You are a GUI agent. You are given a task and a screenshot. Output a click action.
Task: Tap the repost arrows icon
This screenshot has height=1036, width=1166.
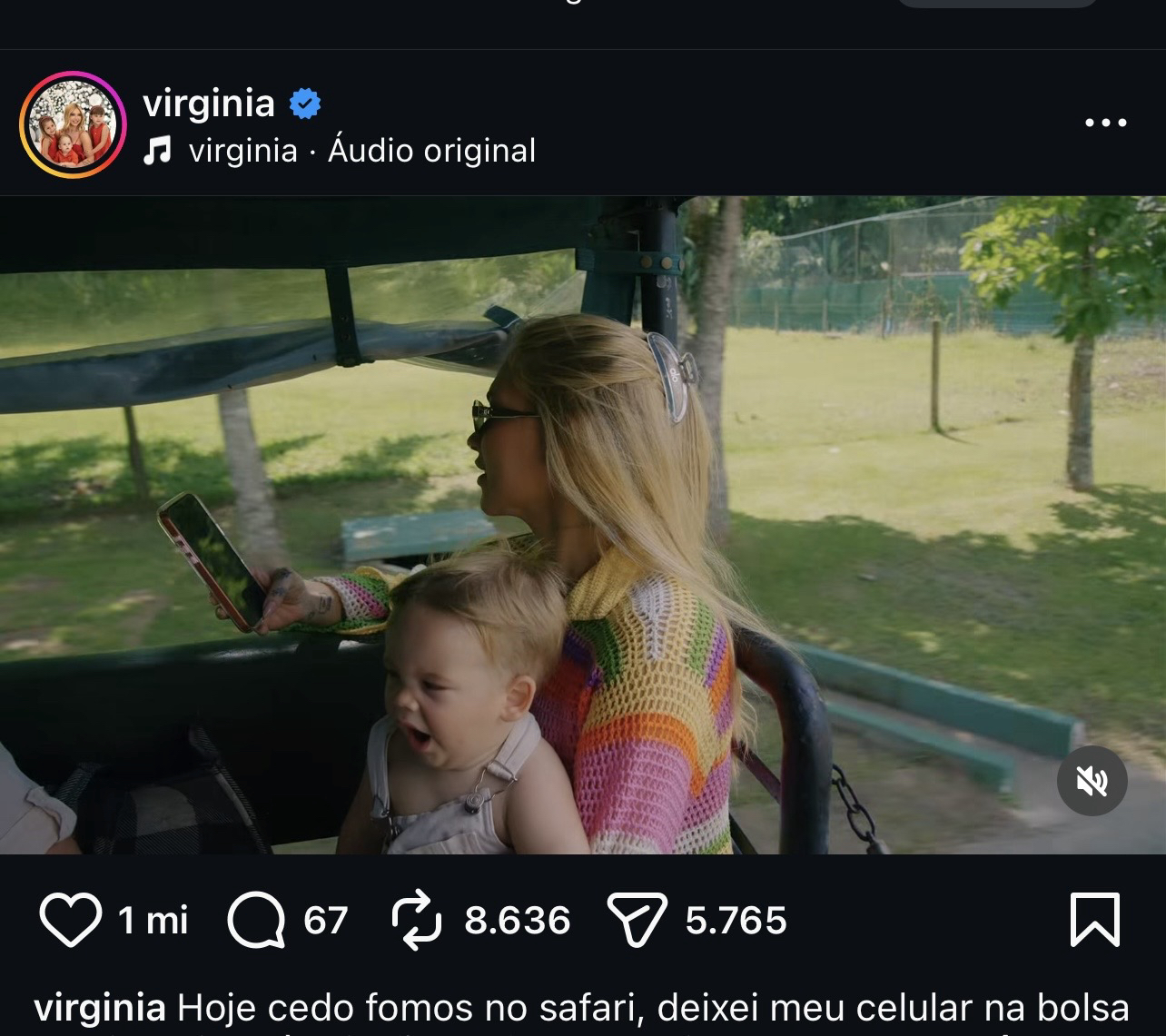pyautogui.click(x=416, y=920)
